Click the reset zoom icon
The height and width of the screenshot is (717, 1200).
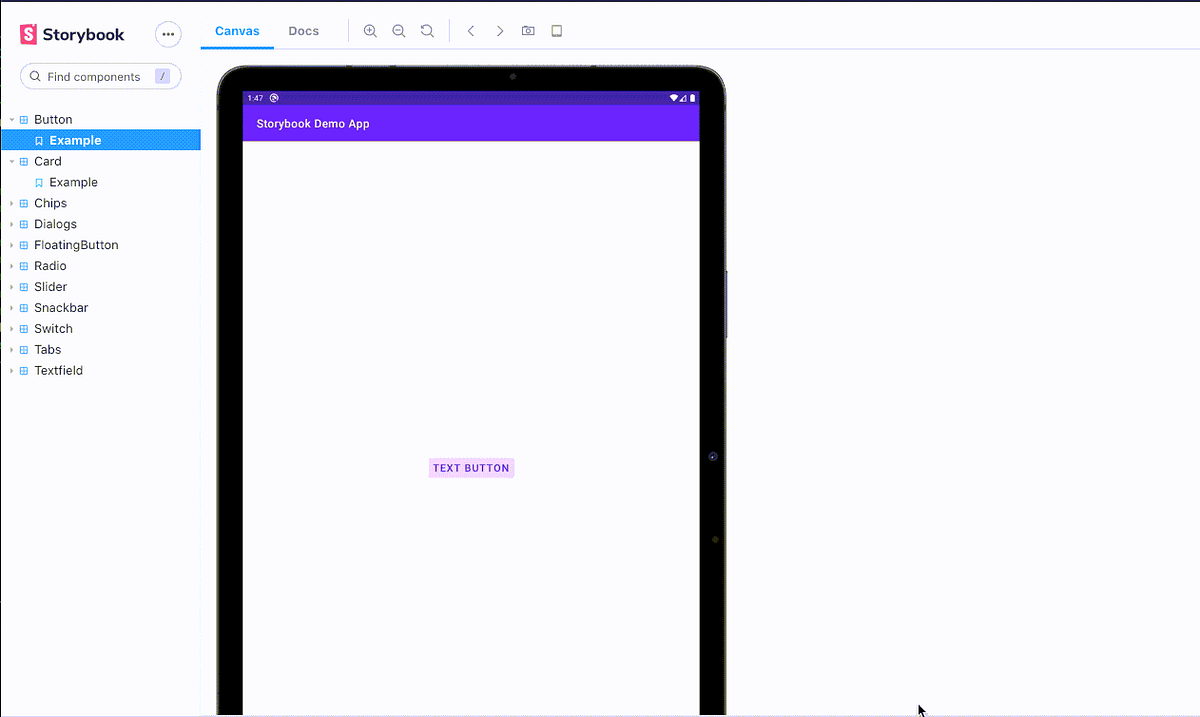427,31
